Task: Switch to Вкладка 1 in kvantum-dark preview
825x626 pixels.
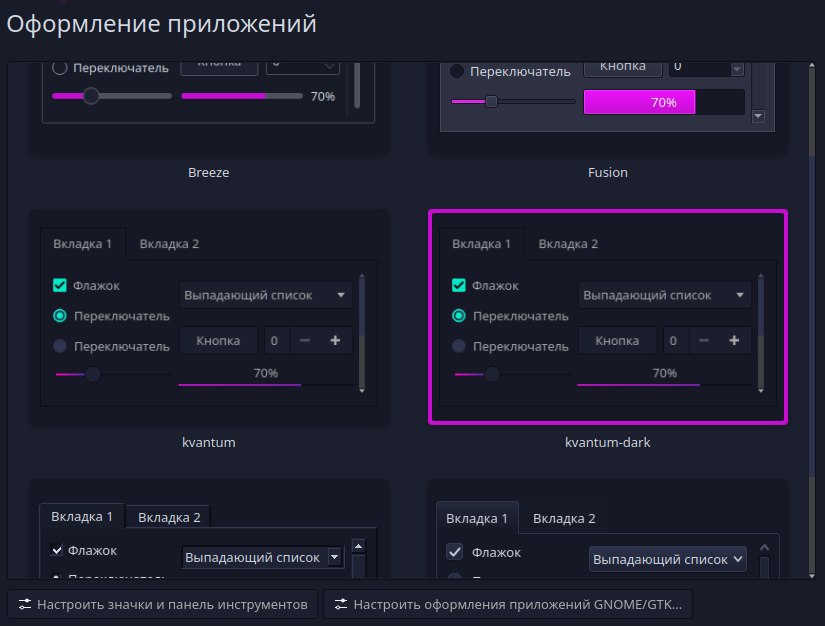Action: (481, 244)
